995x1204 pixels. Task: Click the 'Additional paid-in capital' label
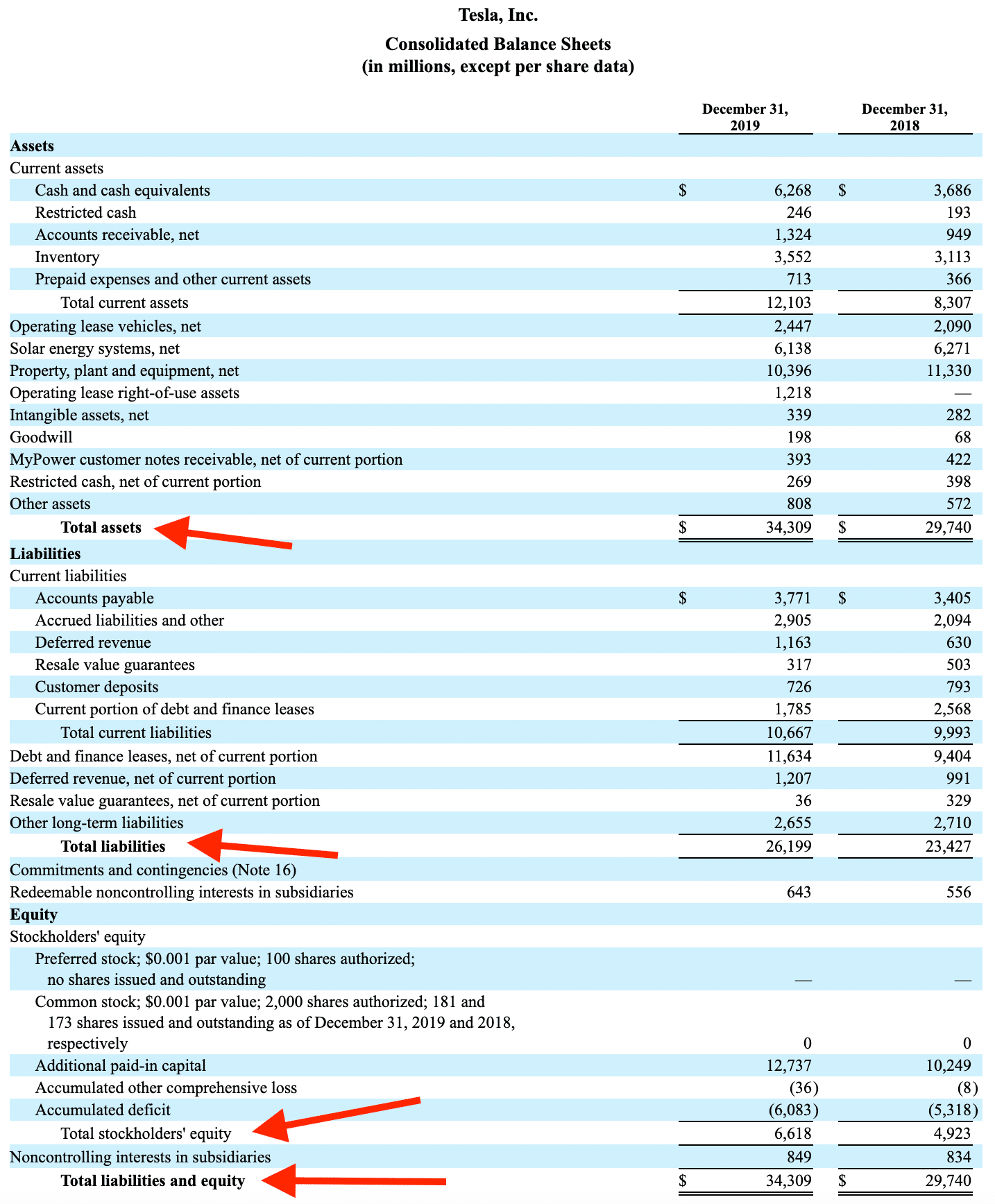coord(121,1065)
